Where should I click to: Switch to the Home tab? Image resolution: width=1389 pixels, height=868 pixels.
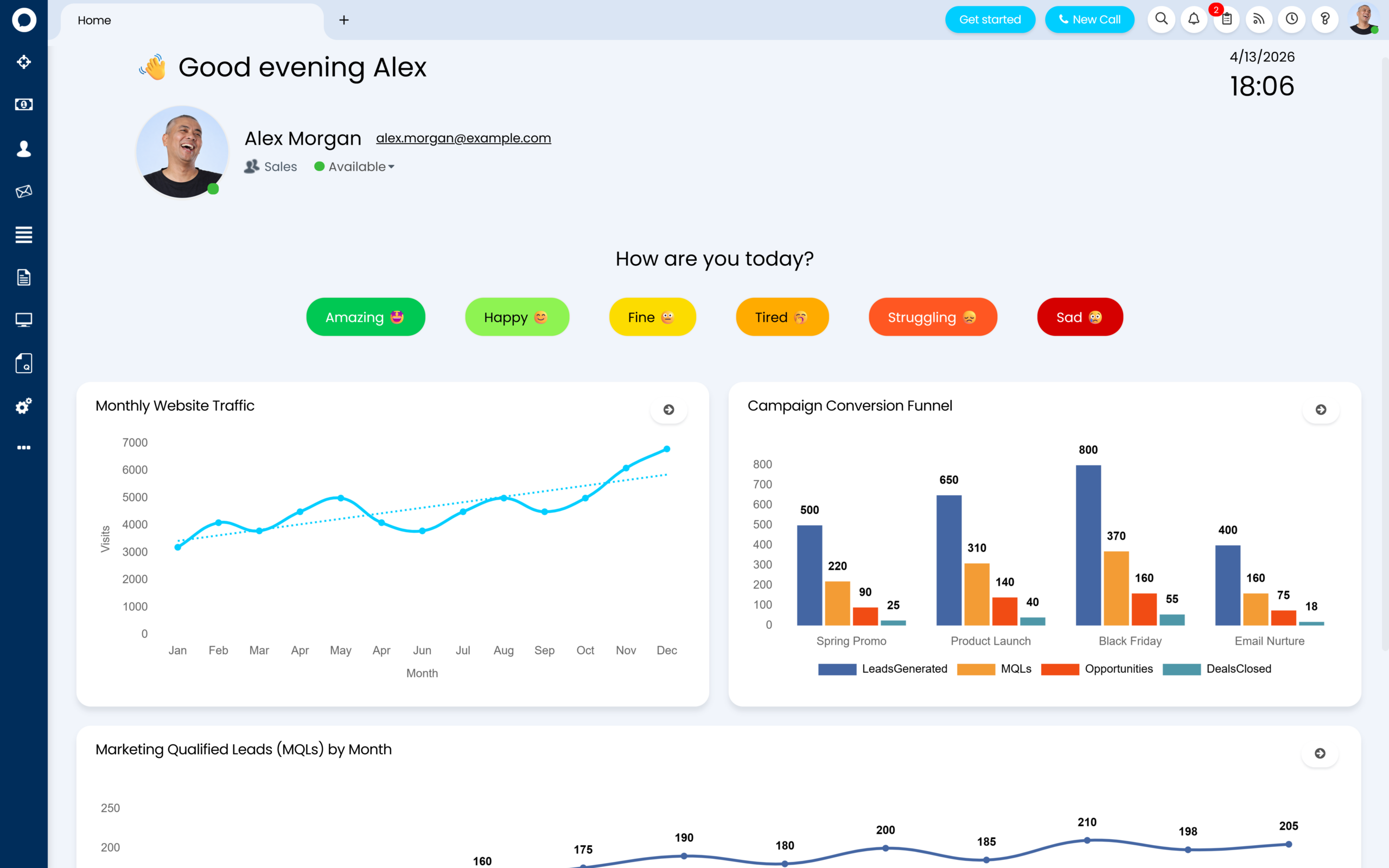coord(95,21)
